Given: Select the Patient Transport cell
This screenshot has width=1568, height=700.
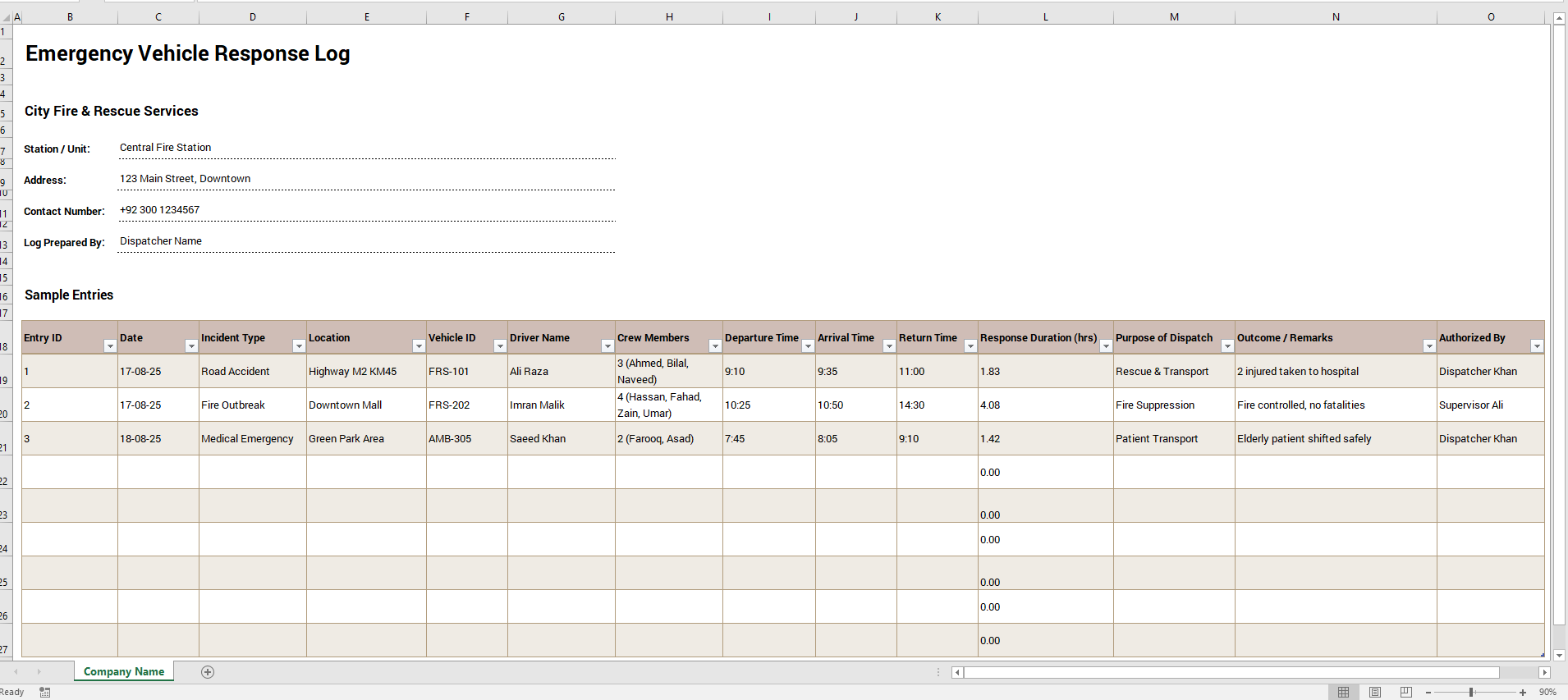Looking at the screenshot, I should (x=1174, y=439).
